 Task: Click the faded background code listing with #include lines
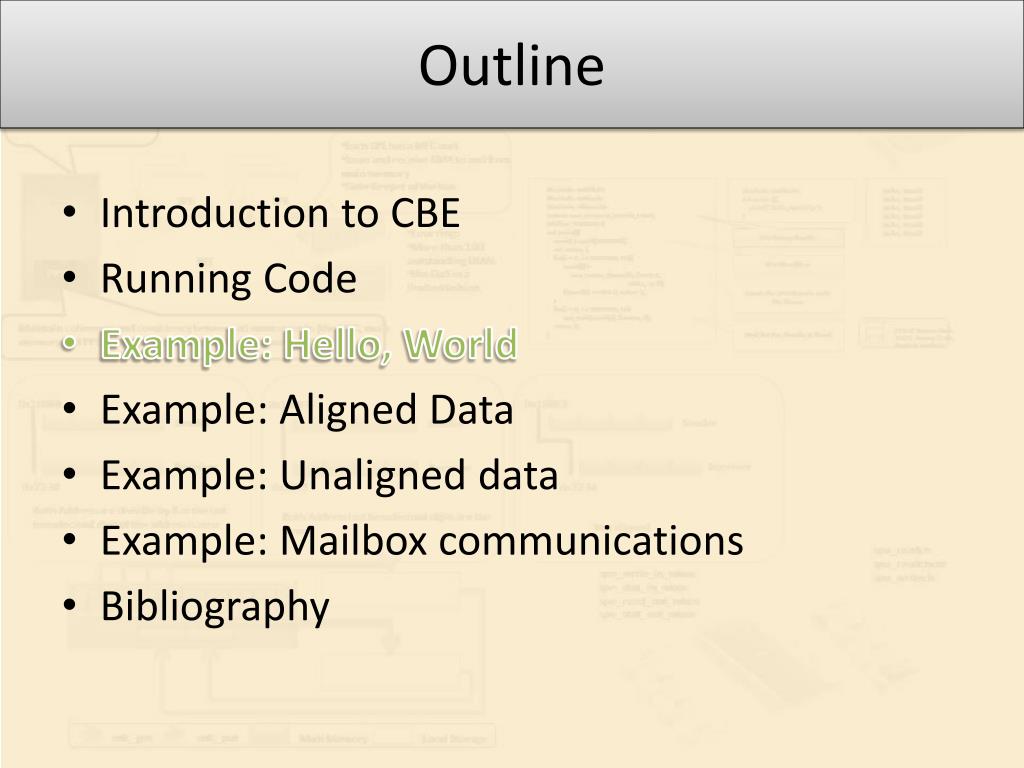tap(605, 263)
